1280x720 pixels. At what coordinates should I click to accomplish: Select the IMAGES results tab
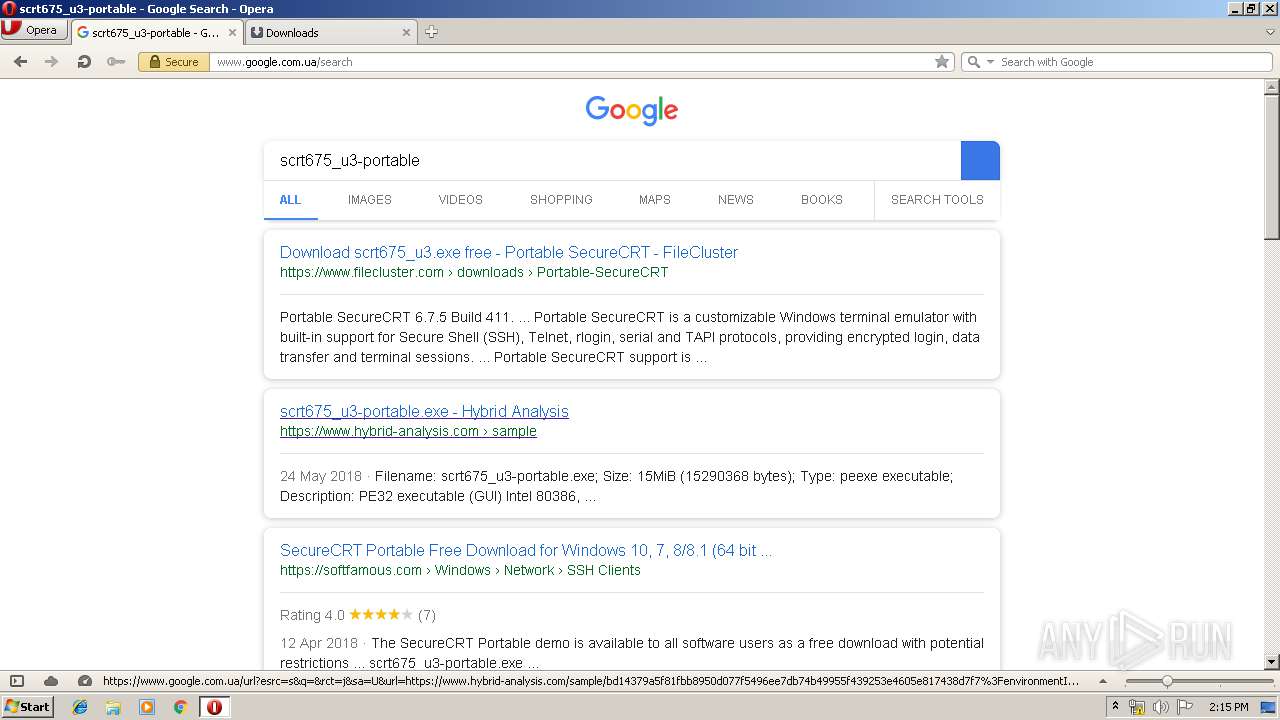pyautogui.click(x=370, y=200)
